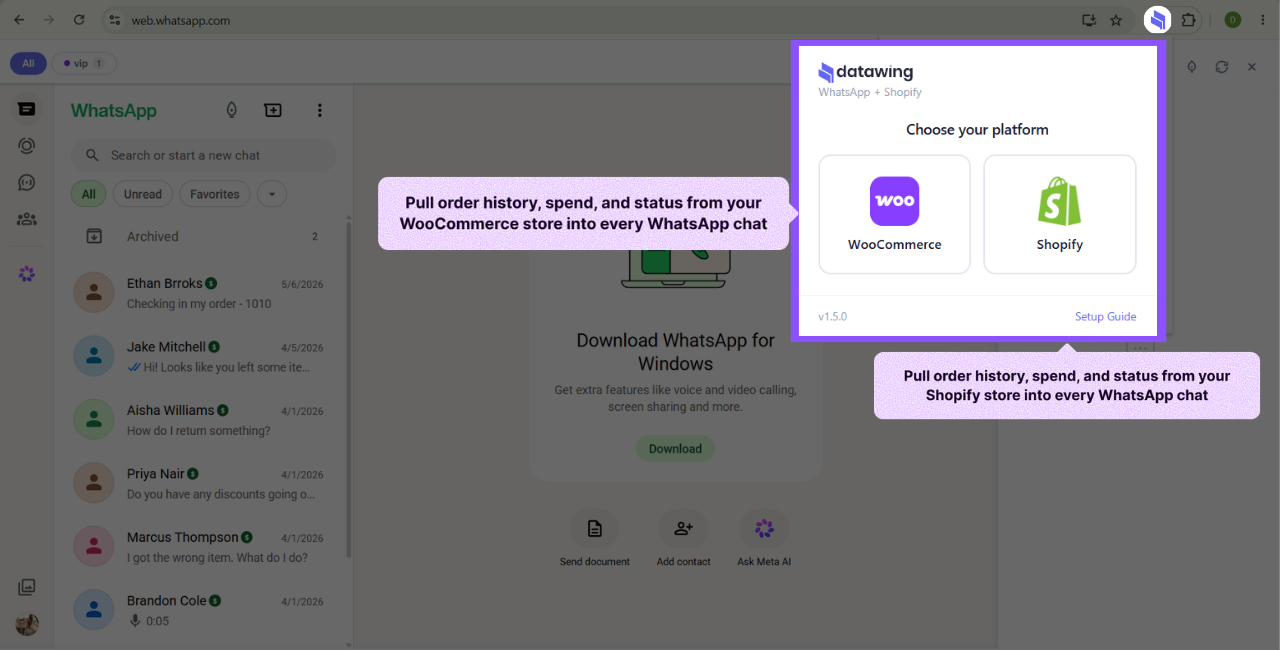This screenshot has width=1280, height=650.
Task: Open the Channels icon in sidebar
Action: point(27,183)
